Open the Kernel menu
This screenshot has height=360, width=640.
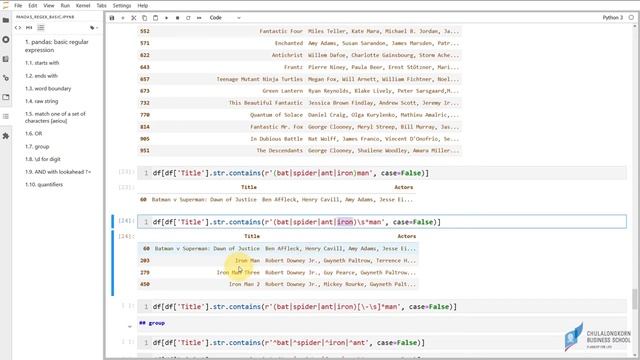pyautogui.click(x=83, y=6)
